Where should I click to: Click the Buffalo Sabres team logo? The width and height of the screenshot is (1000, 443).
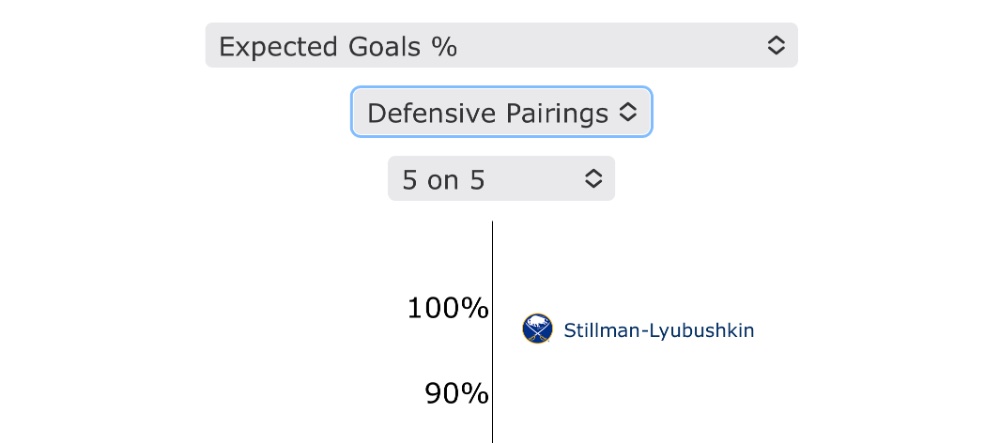(538, 329)
